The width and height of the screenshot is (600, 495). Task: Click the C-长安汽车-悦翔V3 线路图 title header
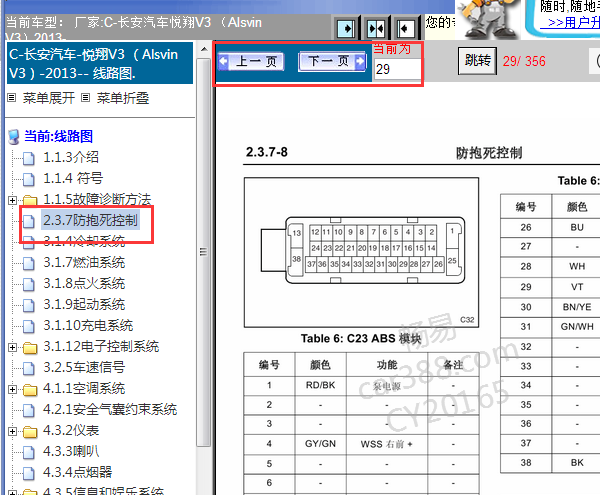point(100,63)
